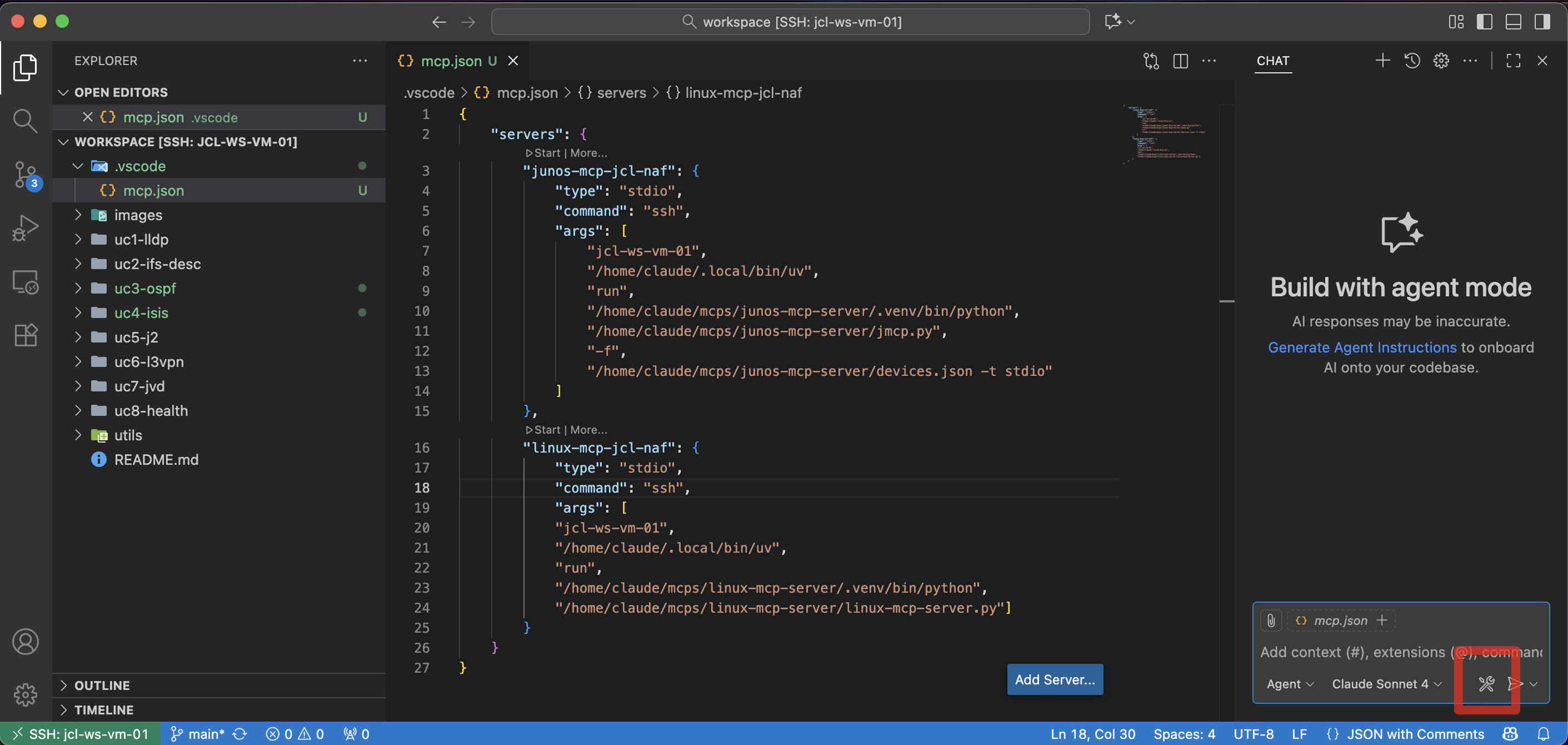The width and height of the screenshot is (1568, 745).
Task: Open errors and warnings status indicator
Action: (x=294, y=733)
